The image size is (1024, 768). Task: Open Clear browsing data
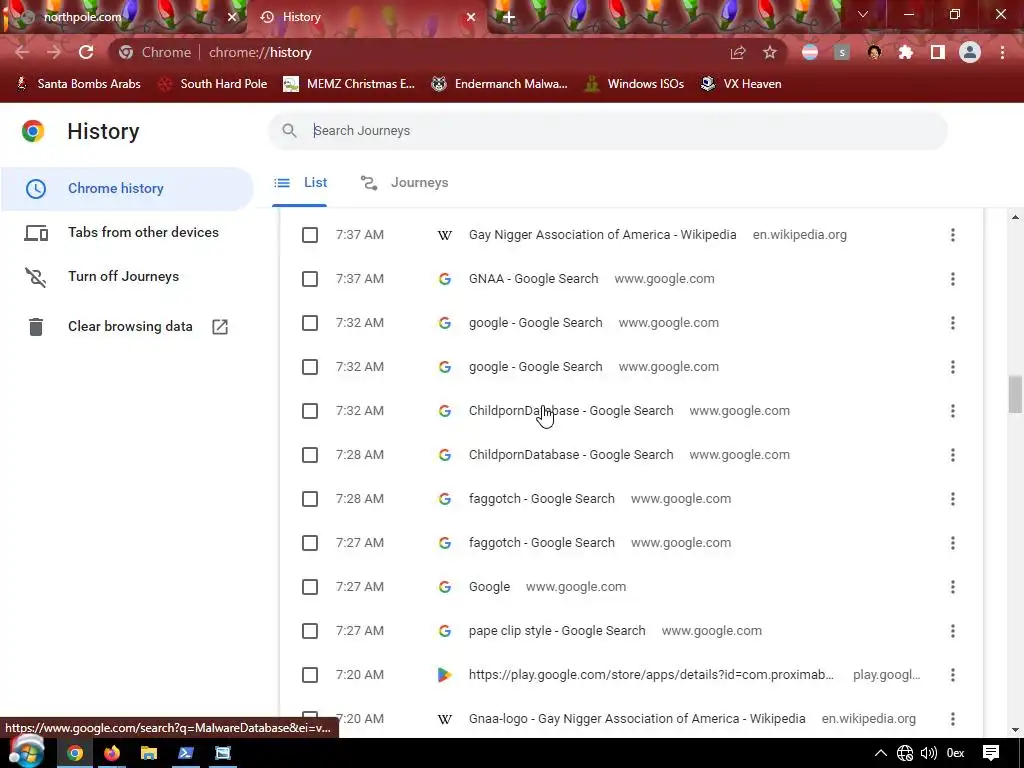click(127, 327)
